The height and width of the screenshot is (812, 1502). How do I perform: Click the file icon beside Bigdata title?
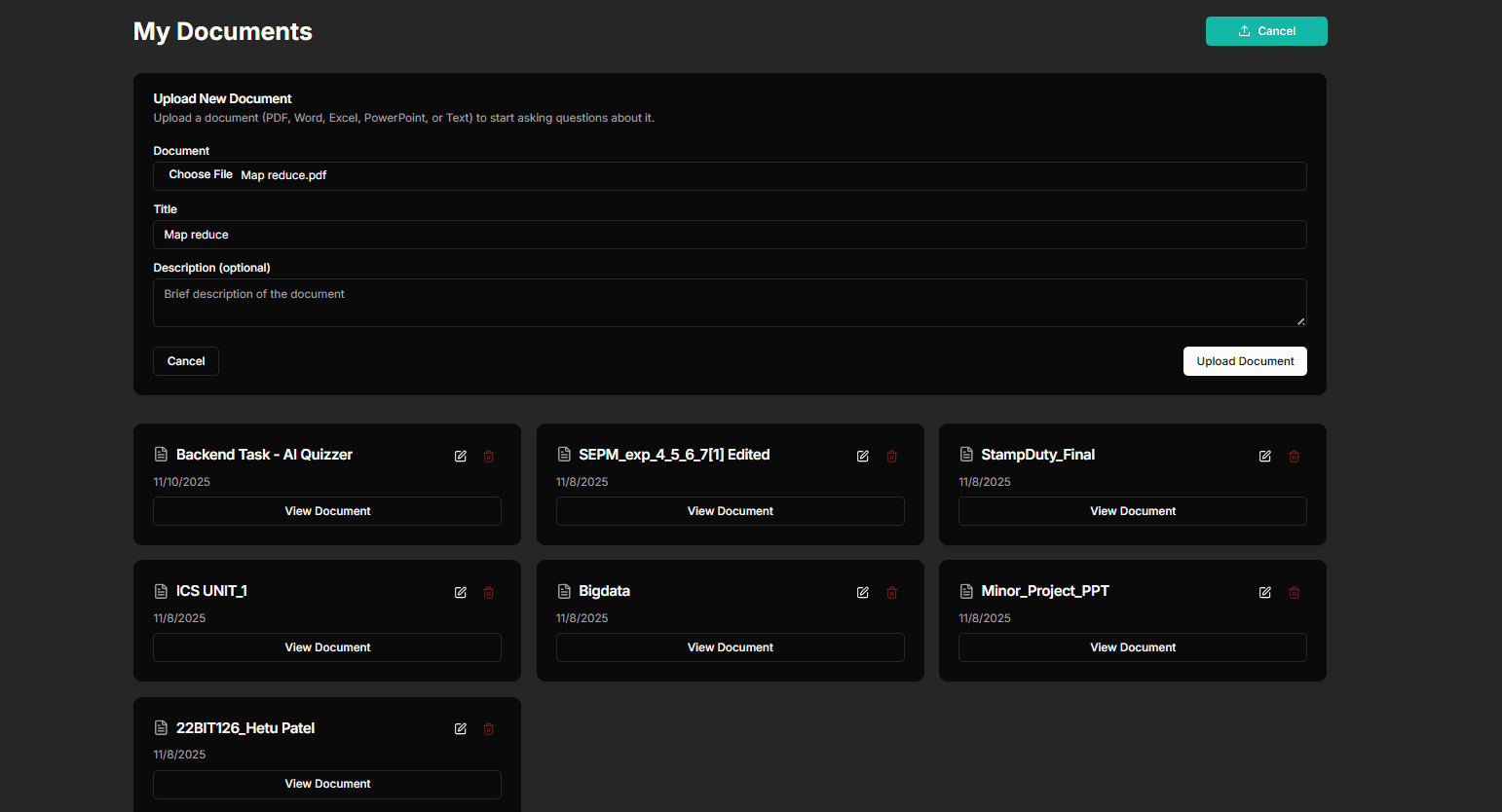point(564,591)
